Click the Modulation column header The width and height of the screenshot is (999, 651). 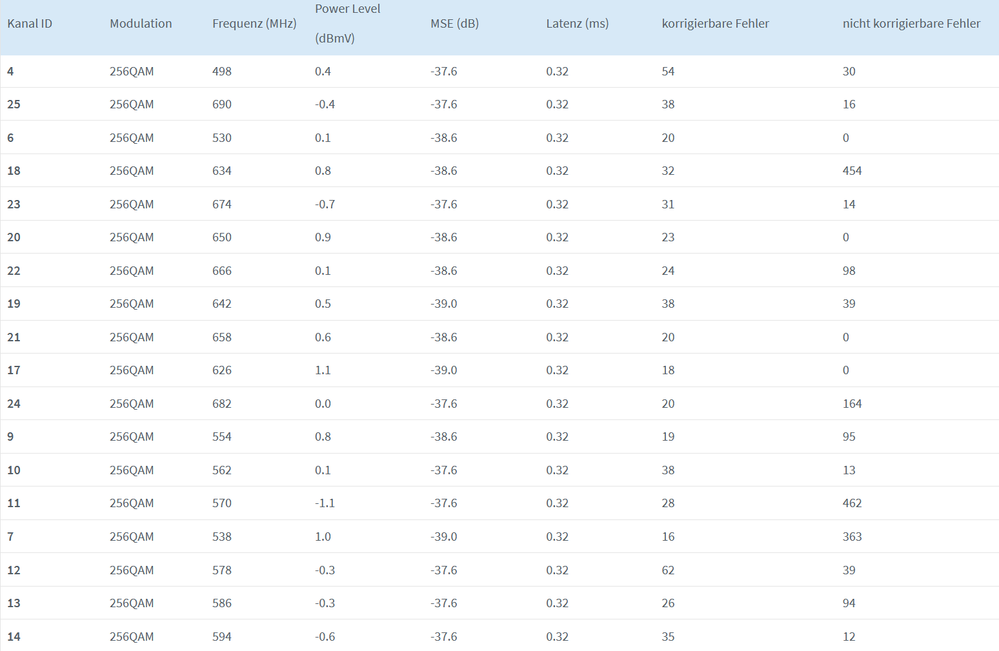141,23
